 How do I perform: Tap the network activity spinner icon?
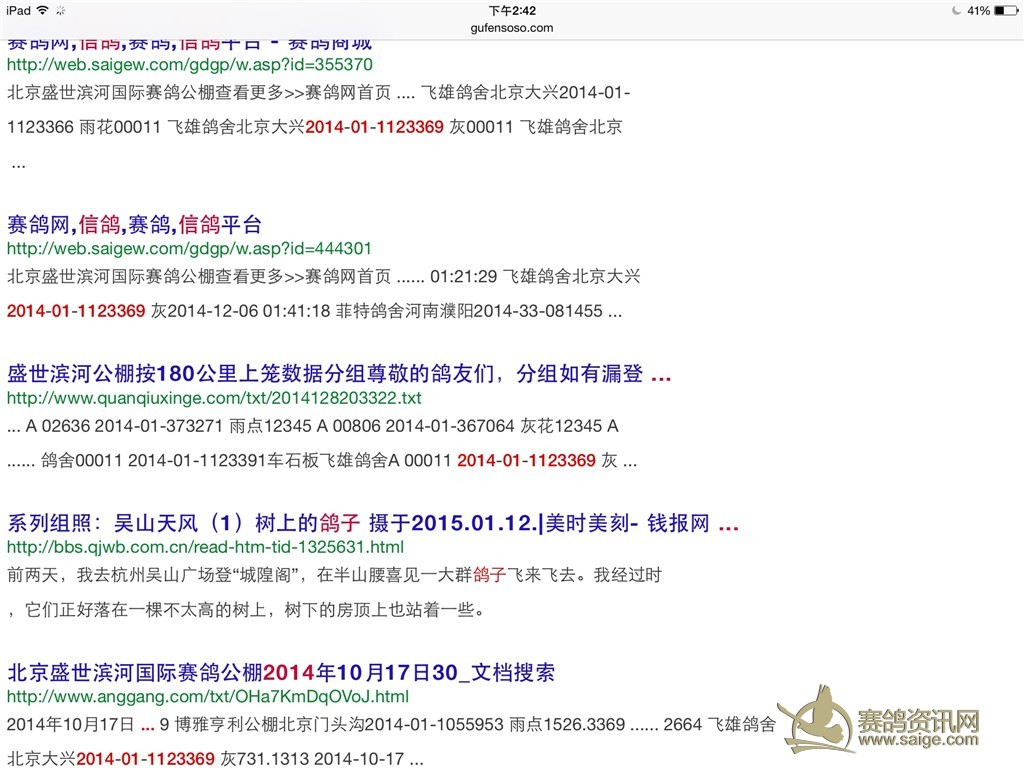coord(58,10)
